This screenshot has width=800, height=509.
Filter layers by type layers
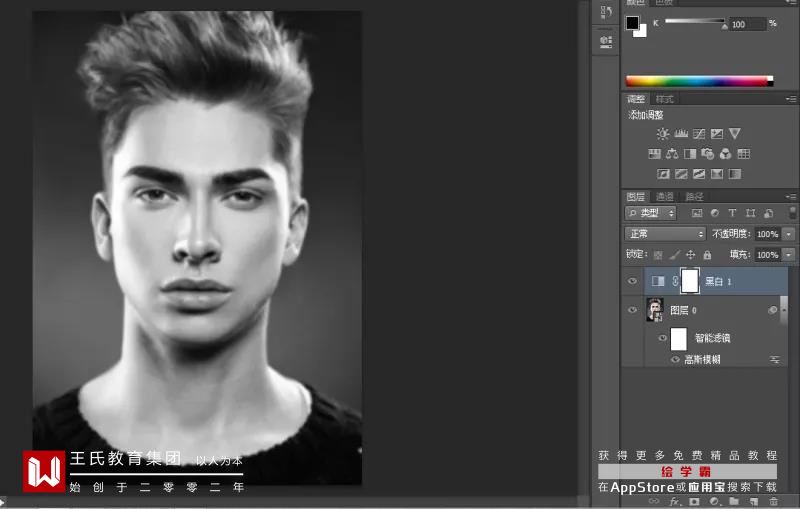732,213
